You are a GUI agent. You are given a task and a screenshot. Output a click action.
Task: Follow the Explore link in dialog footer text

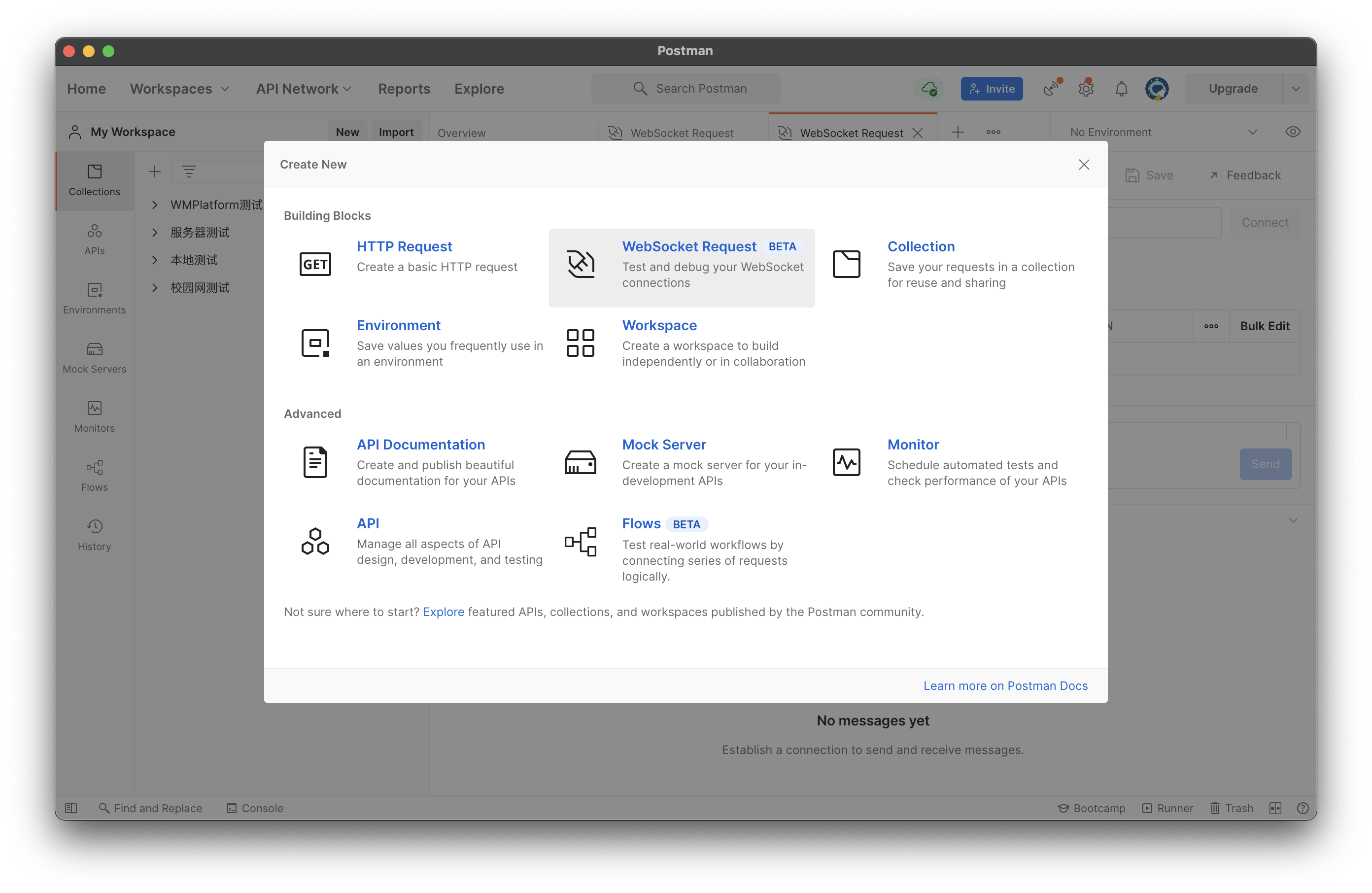pos(444,612)
